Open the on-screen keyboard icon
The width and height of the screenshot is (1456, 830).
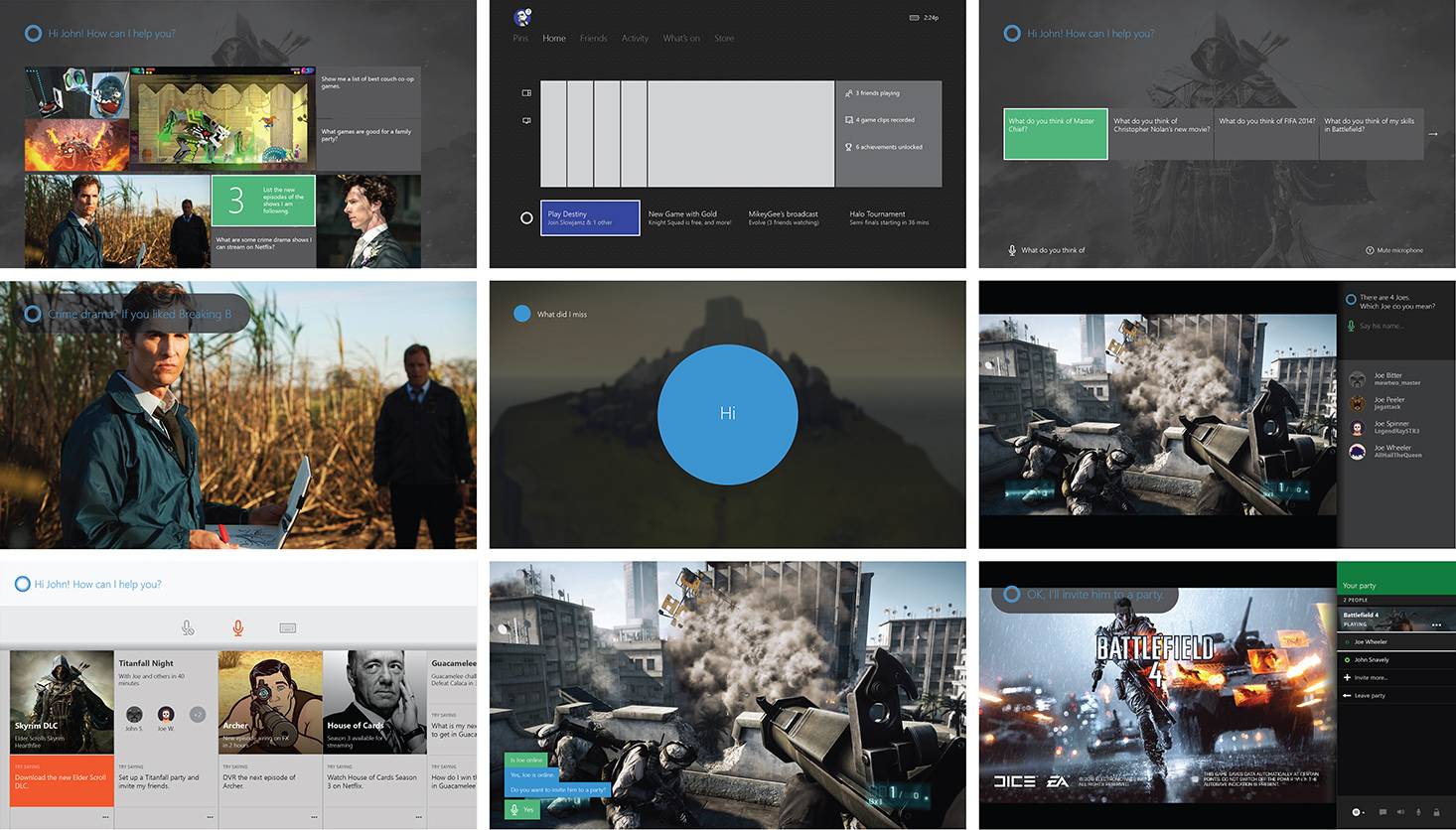pyautogui.click(x=288, y=627)
